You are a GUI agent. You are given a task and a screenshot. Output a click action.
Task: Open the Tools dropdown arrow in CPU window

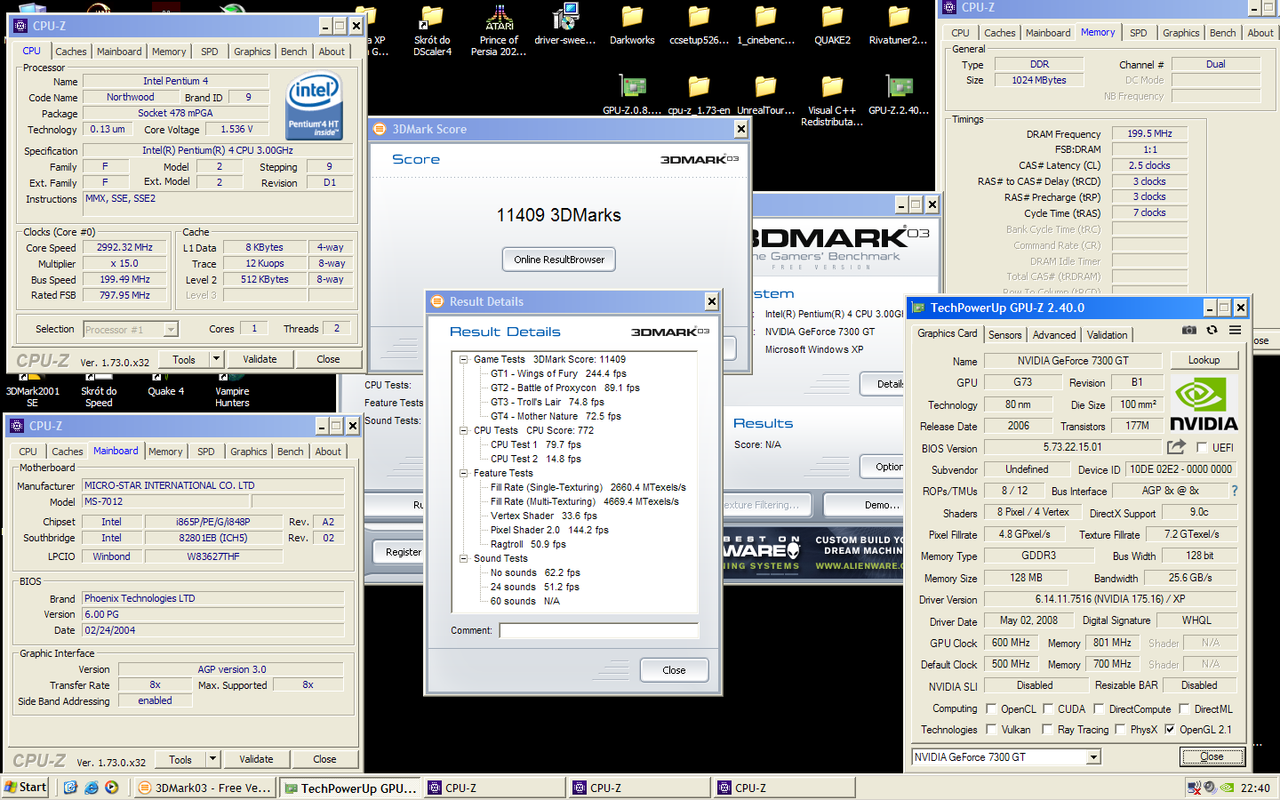215,359
